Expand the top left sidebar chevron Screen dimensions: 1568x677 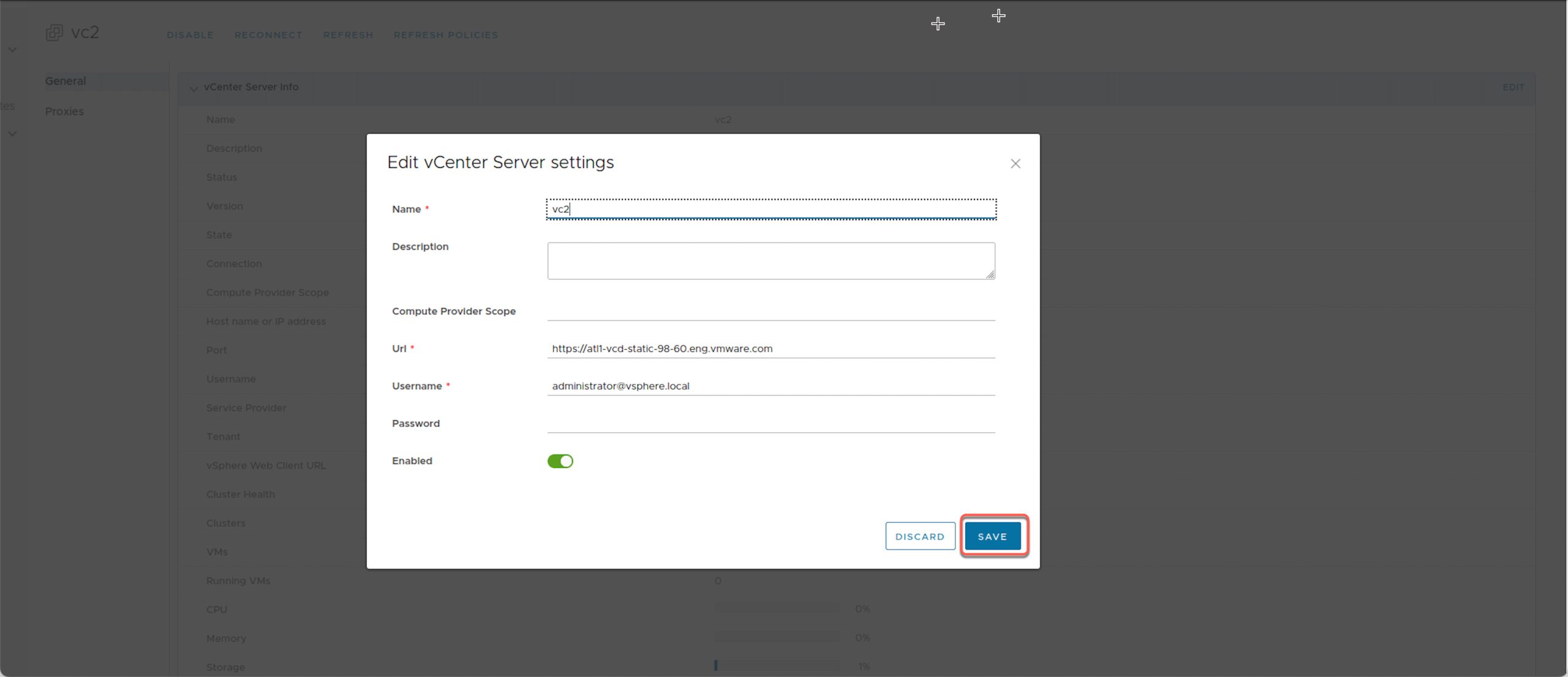[x=12, y=50]
